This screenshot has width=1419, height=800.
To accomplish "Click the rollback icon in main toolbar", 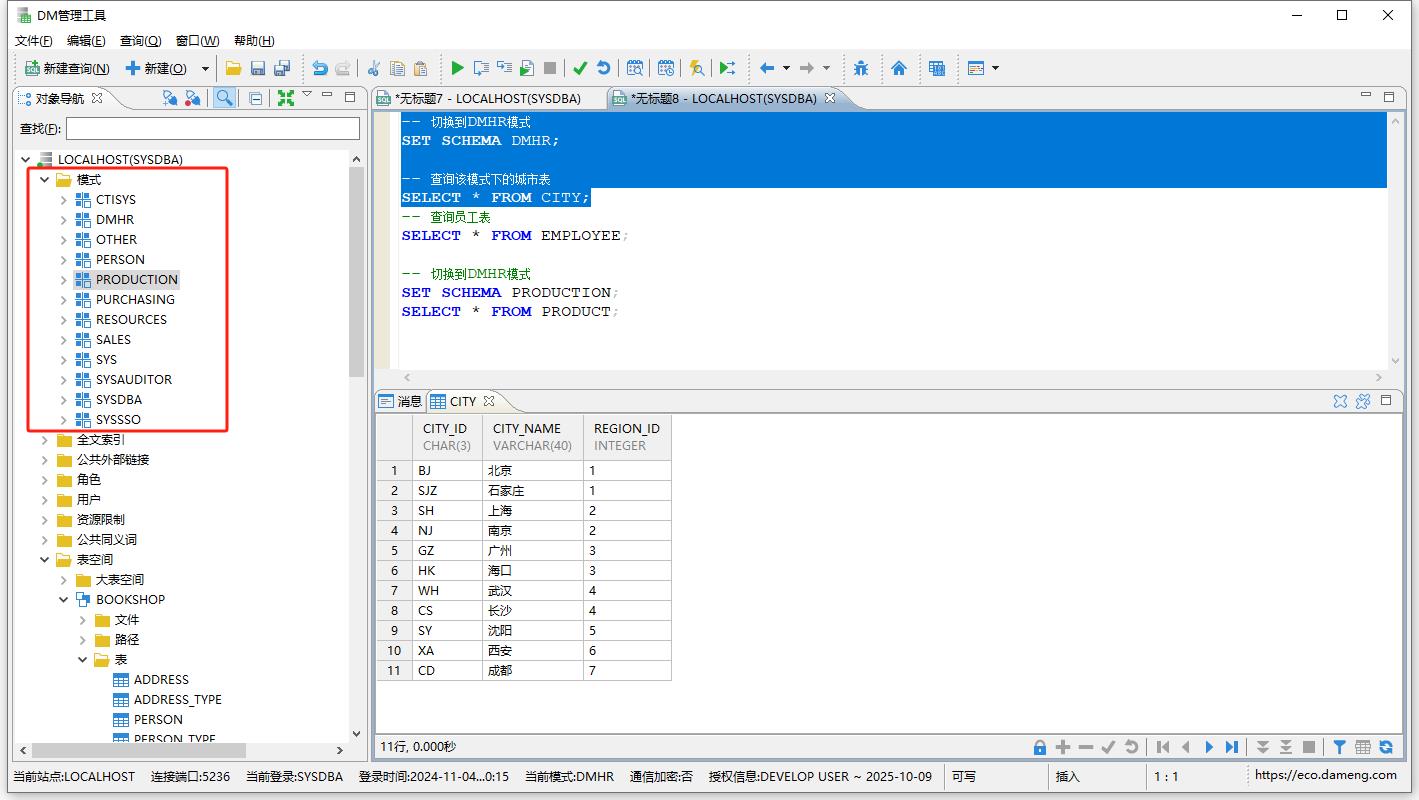I will [x=603, y=68].
